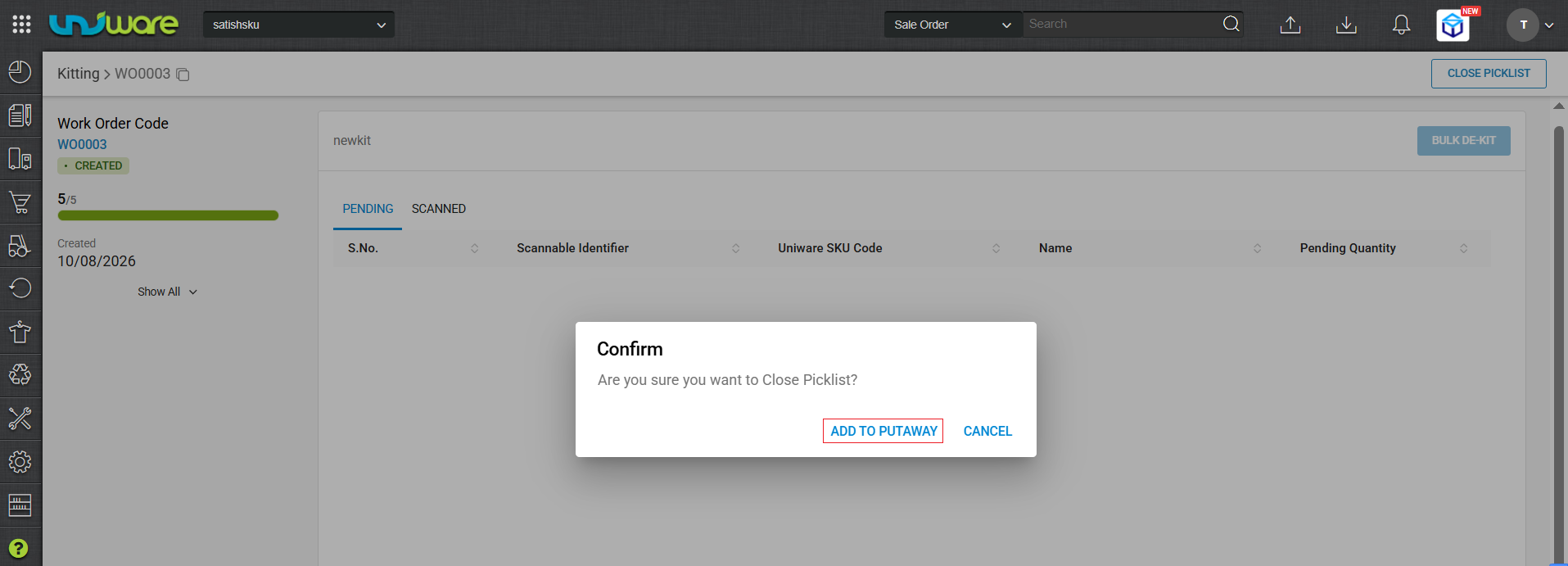Open the settings gear sidebar icon
This screenshot has width=1568, height=566.
pyautogui.click(x=20, y=462)
